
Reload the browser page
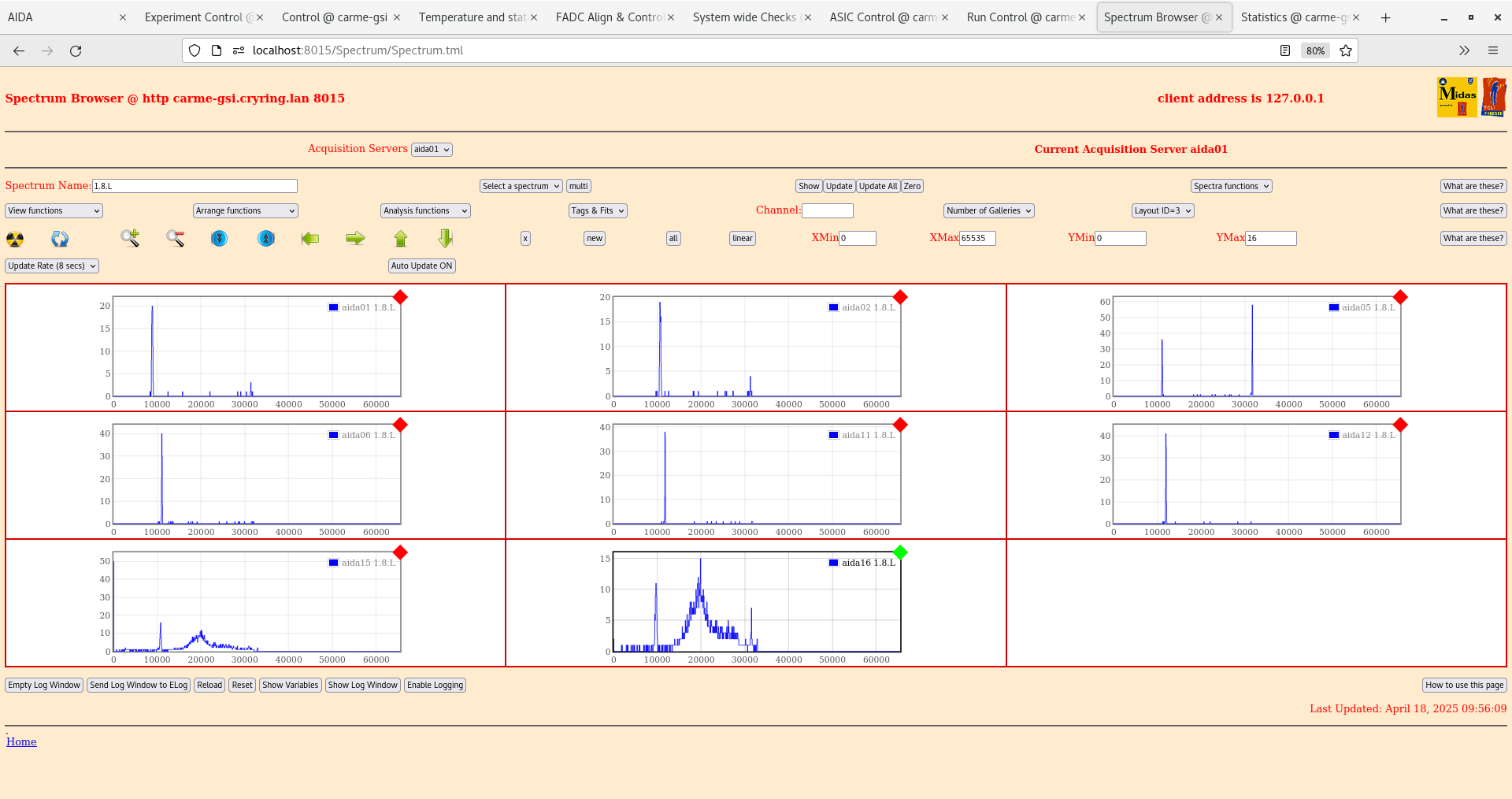click(x=76, y=50)
